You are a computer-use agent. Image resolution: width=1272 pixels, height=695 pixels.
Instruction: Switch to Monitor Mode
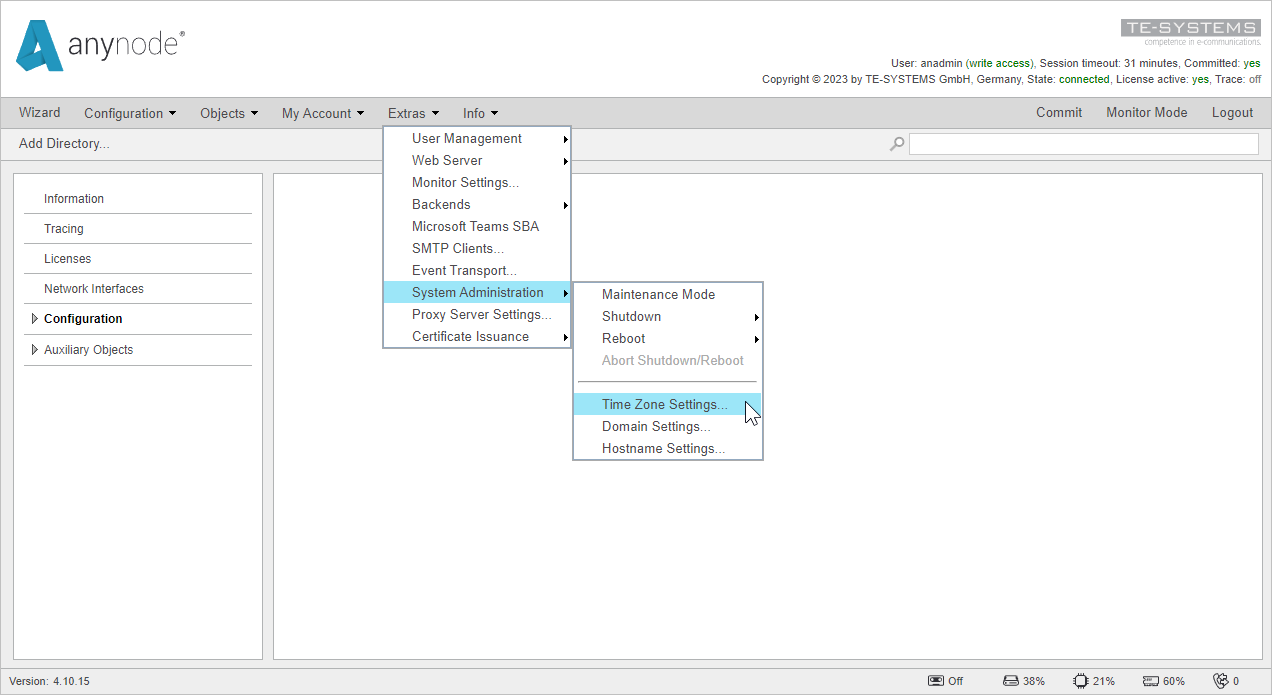pyautogui.click(x=1146, y=112)
